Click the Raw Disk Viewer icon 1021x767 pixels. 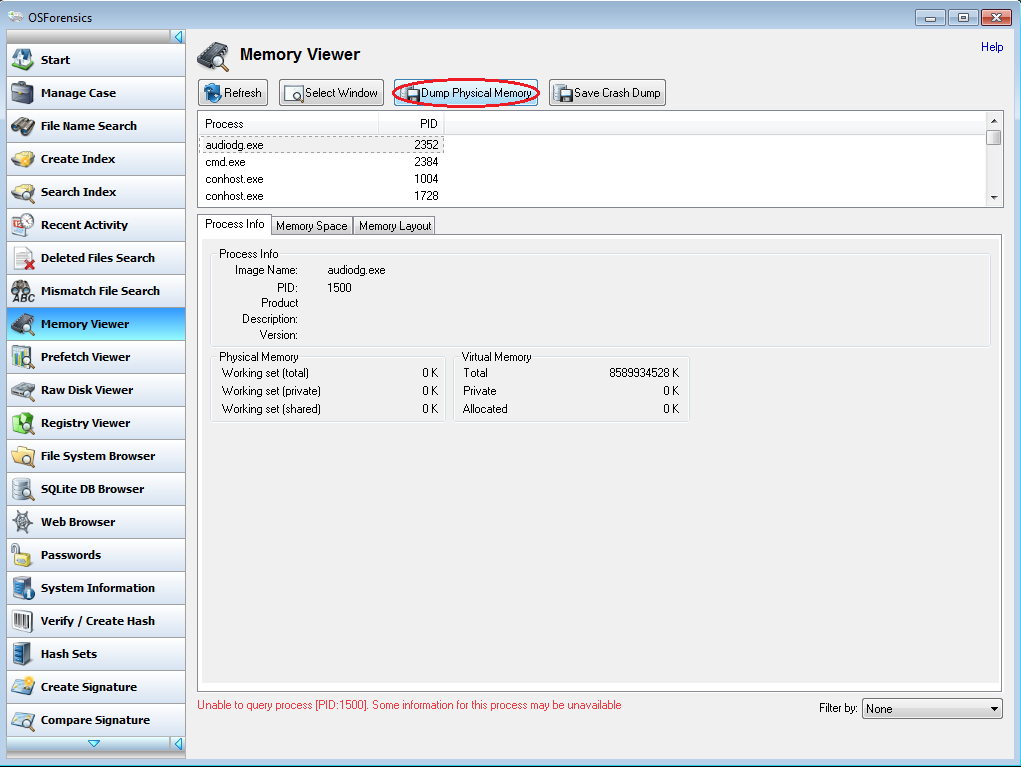(23, 390)
